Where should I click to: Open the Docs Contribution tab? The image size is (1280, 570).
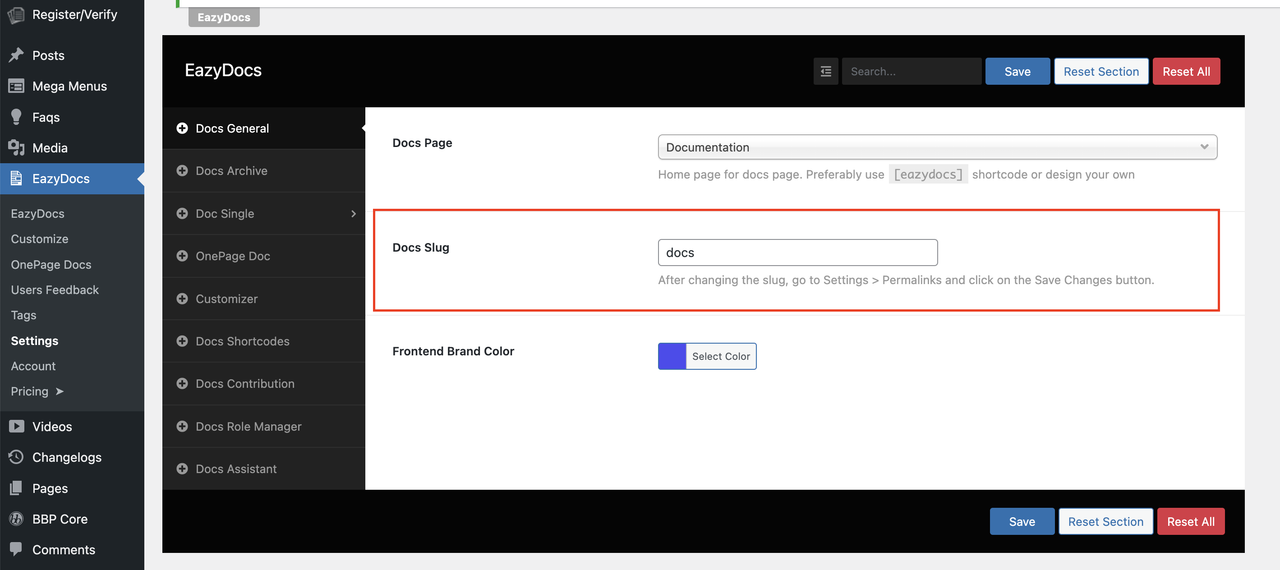264,383
